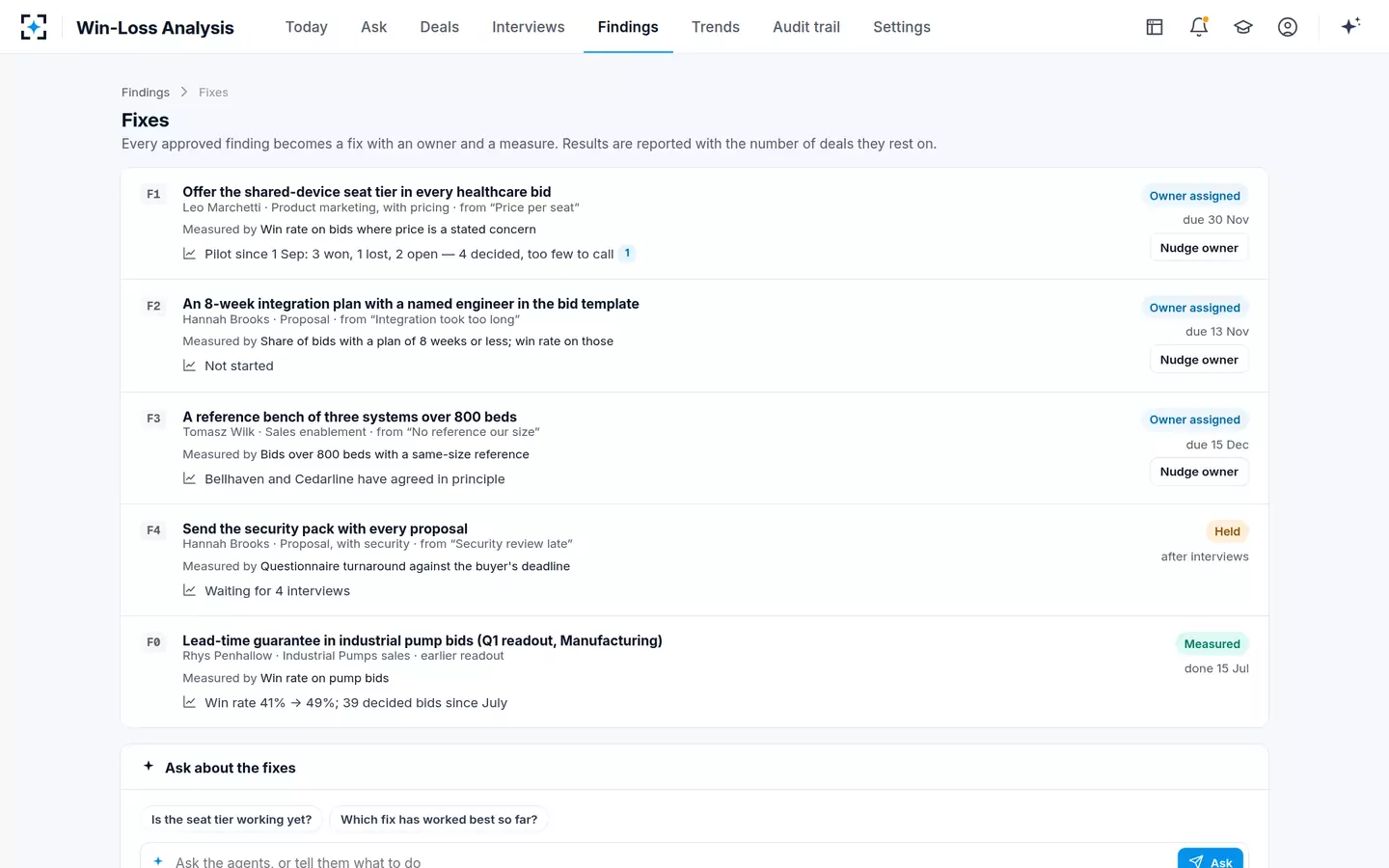The width and height of the screenshot is (1389, 868).
Task: Click chart icon beside 'Pilot since 1 Sep'
Action: (x=190, y=254)
